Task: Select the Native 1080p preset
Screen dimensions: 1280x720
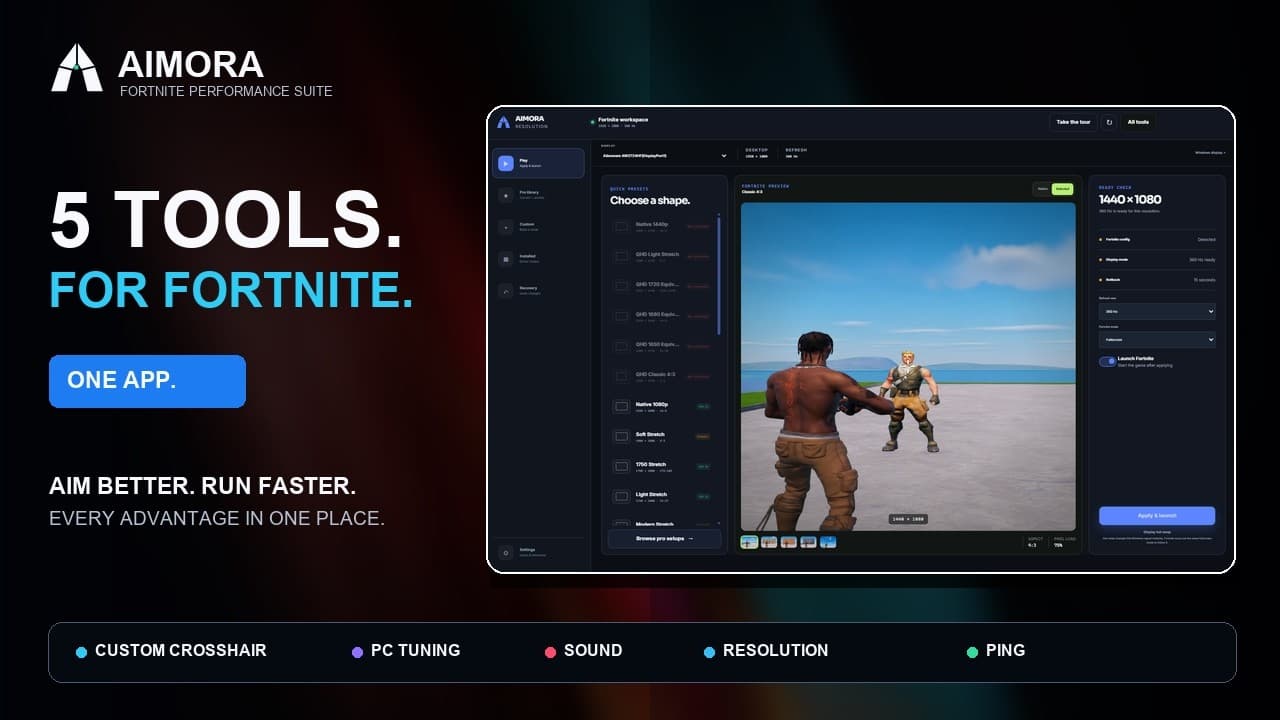Action: point(661,406)
